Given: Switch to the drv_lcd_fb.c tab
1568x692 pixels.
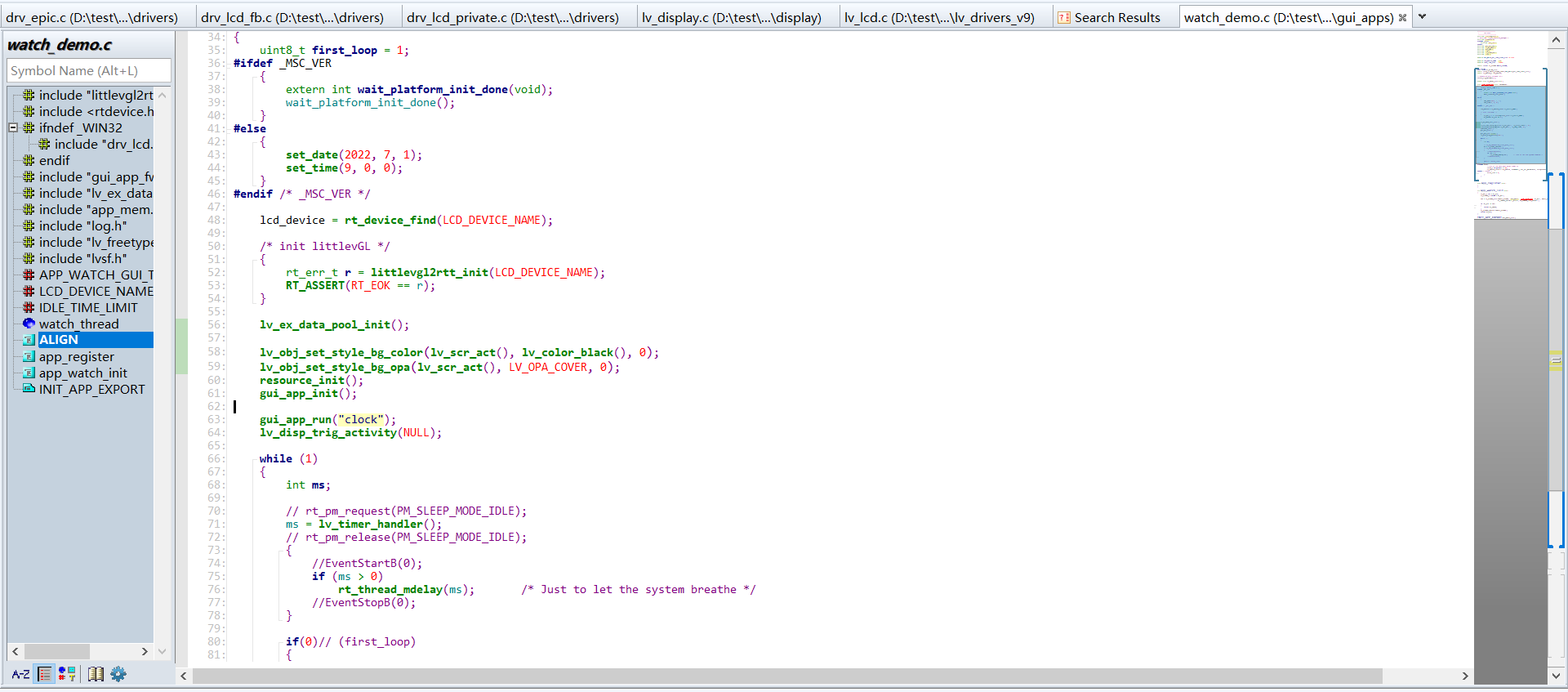Looking at the screenshot, I should pos(292,17).
